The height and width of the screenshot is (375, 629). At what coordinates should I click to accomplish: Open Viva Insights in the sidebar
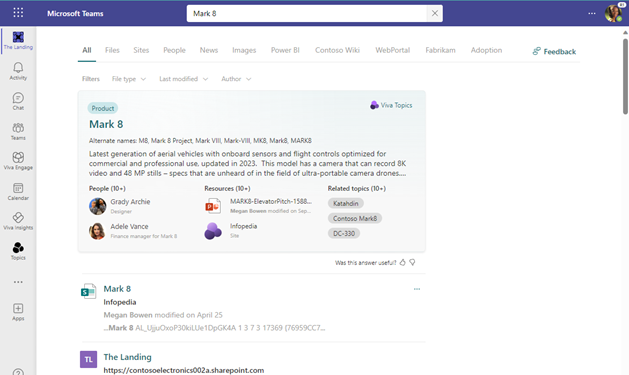pos(18,221)
